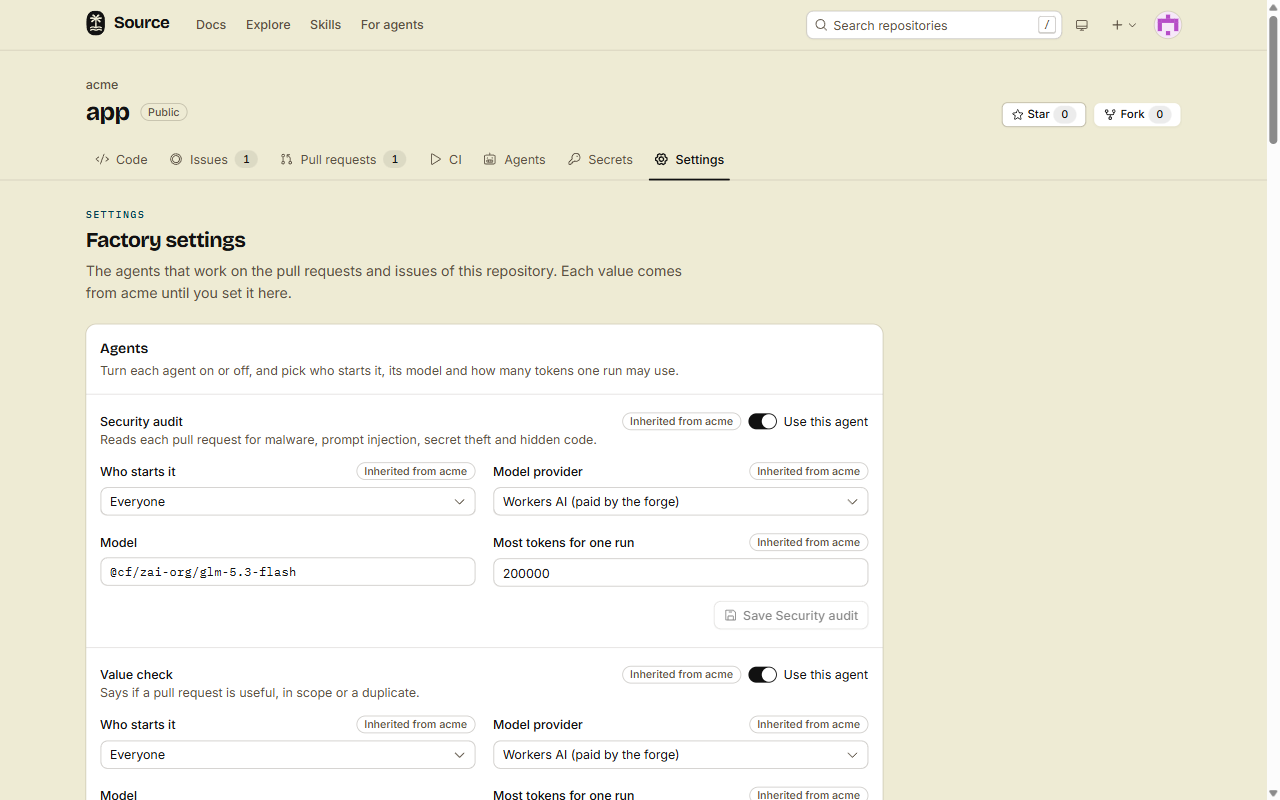Viewport: 1280px width, 800px height.
Task: Toggle Use this agent for Value check
Action: click(762, 675)
